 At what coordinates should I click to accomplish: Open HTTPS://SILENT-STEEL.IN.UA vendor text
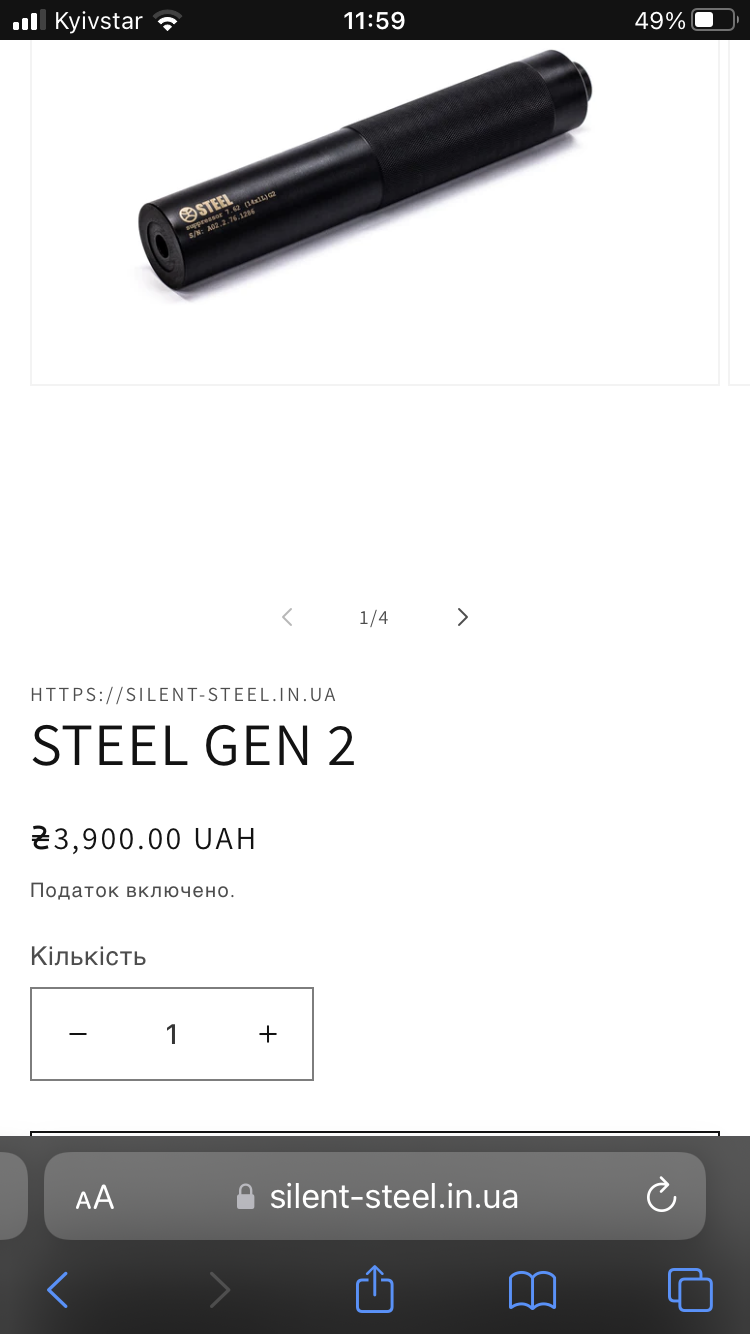(183, 694)
